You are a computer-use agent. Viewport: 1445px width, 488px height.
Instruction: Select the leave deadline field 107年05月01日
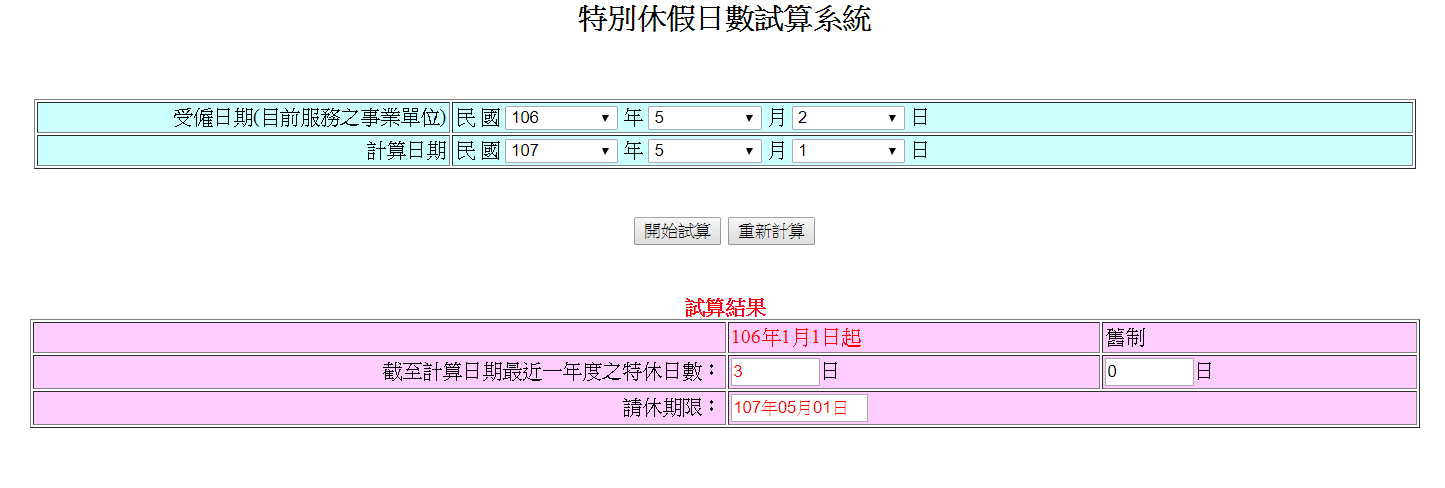(x=799, y=408)
